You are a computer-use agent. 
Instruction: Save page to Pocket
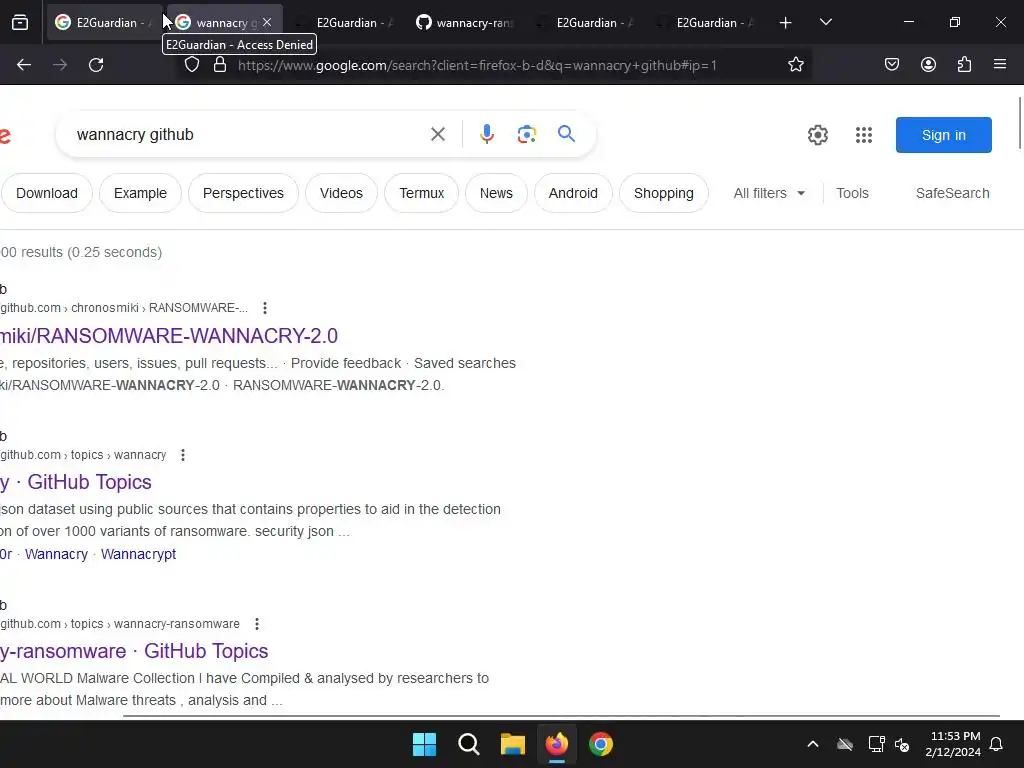click(x=892, y=65)
